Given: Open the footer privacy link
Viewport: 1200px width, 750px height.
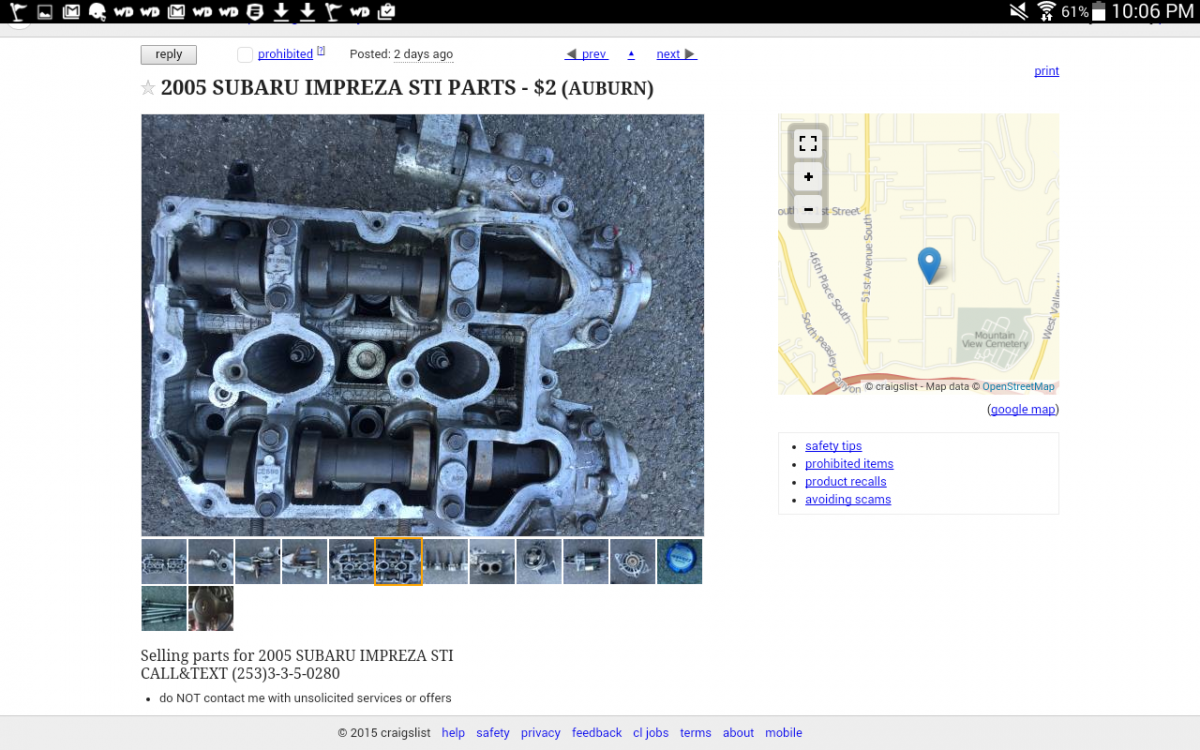Looking at the screenshot, I should [x=540, y=733].
